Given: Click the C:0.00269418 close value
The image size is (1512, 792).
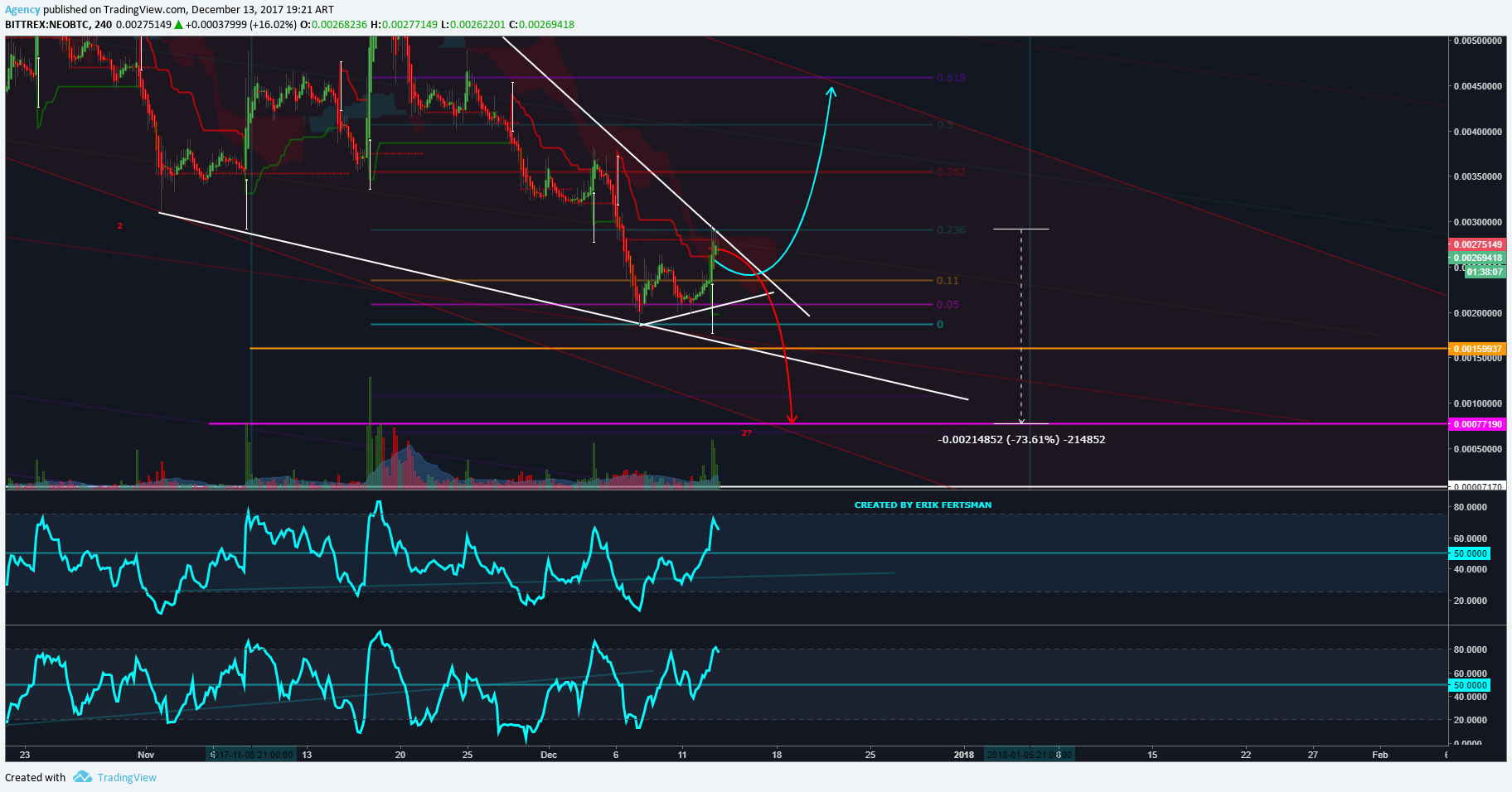Looking at the screenshot, I should (541, 24).
